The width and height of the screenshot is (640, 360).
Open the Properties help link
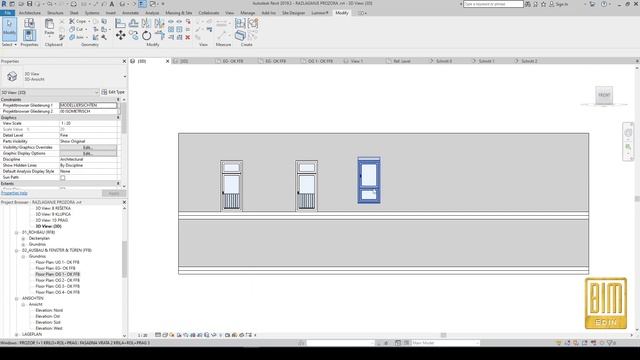(14, 193)
